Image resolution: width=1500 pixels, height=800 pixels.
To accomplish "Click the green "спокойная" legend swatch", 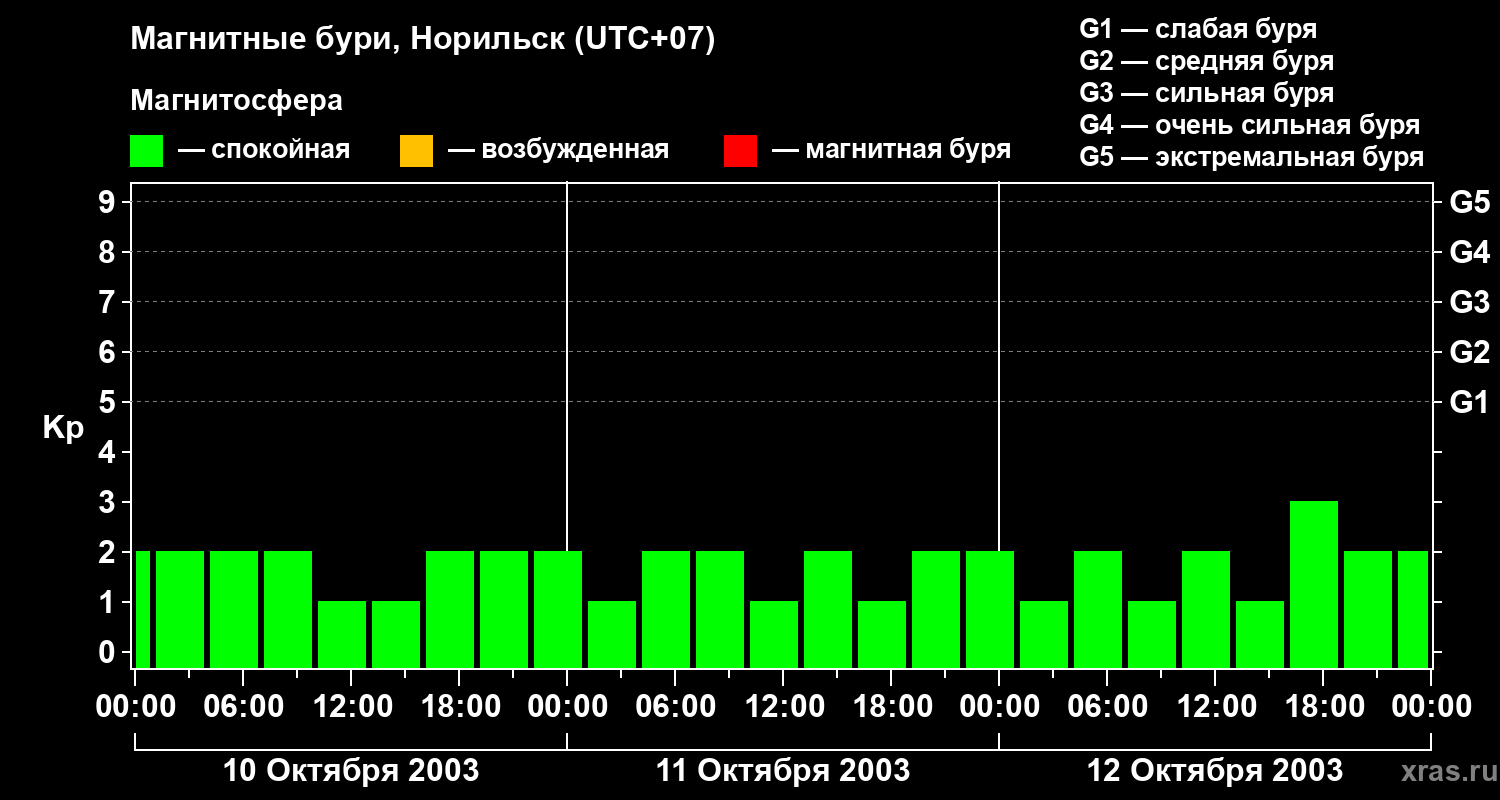I will point(147,151).
